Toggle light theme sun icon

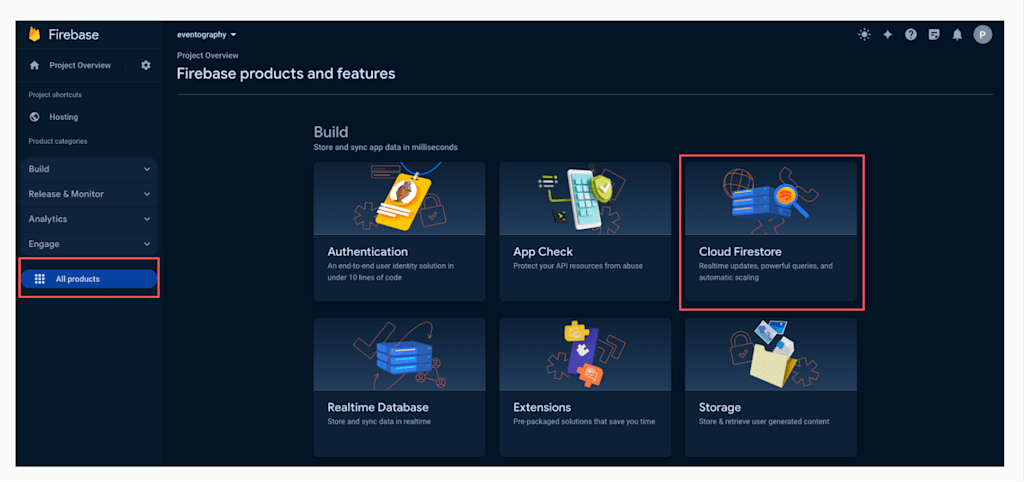pyautogui.click(x=864, y=35)
